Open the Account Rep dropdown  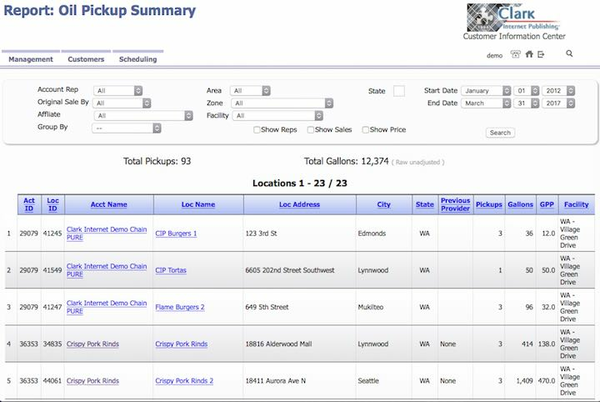(118, 91)
